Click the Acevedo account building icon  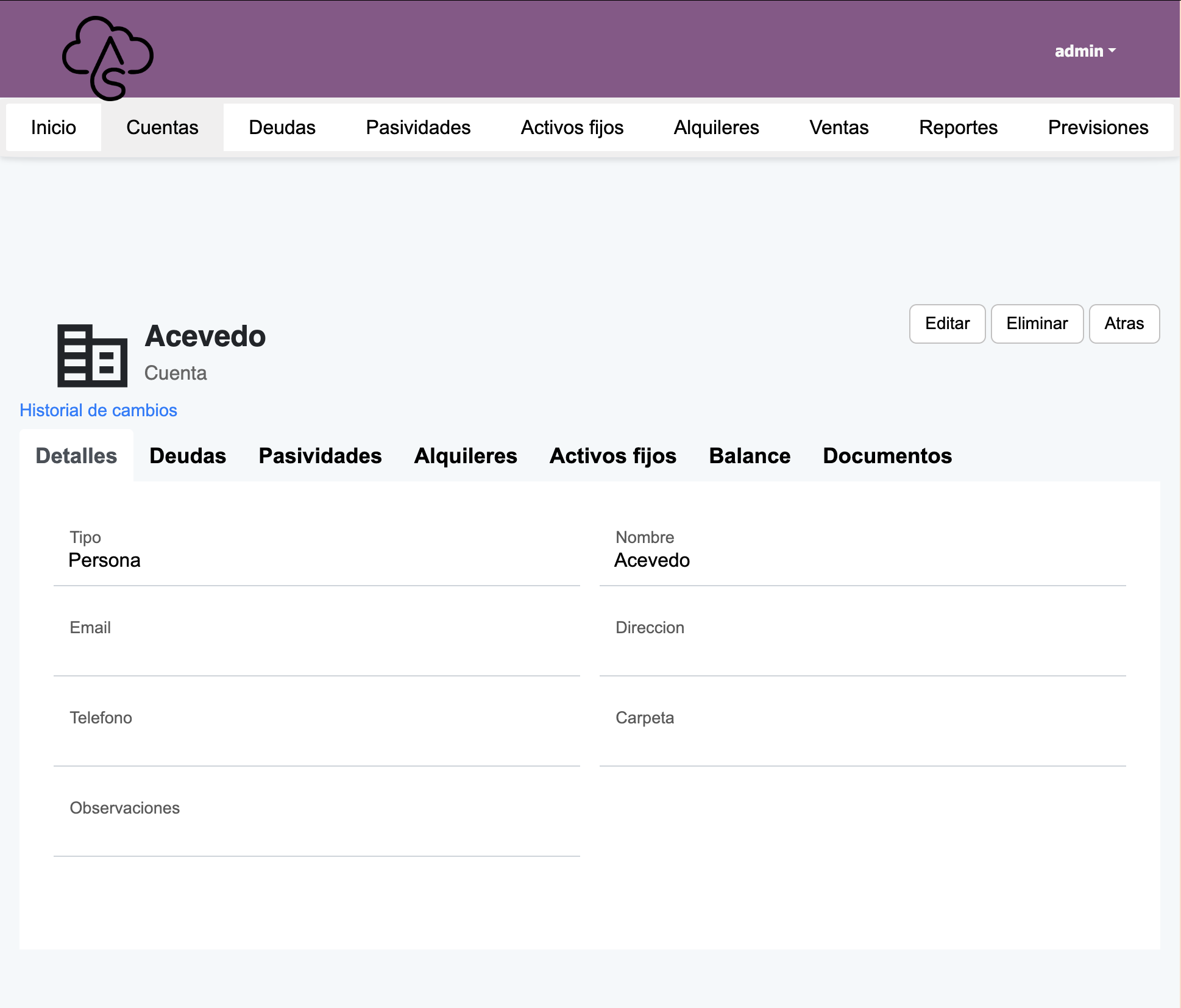point(92,356)
